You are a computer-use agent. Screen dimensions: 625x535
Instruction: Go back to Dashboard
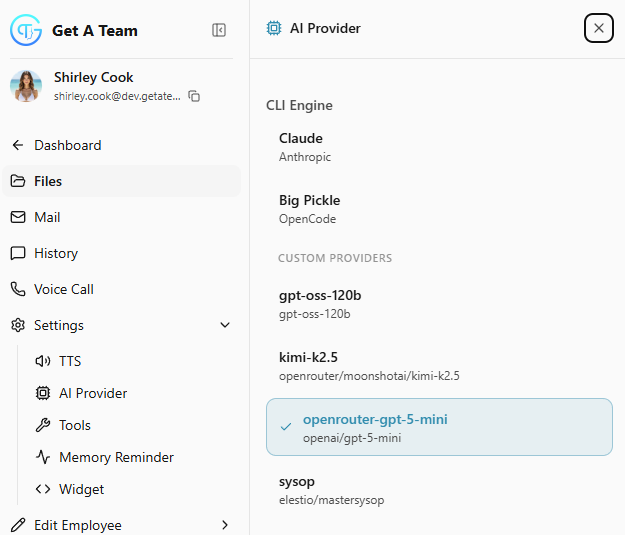click(67, 145)
